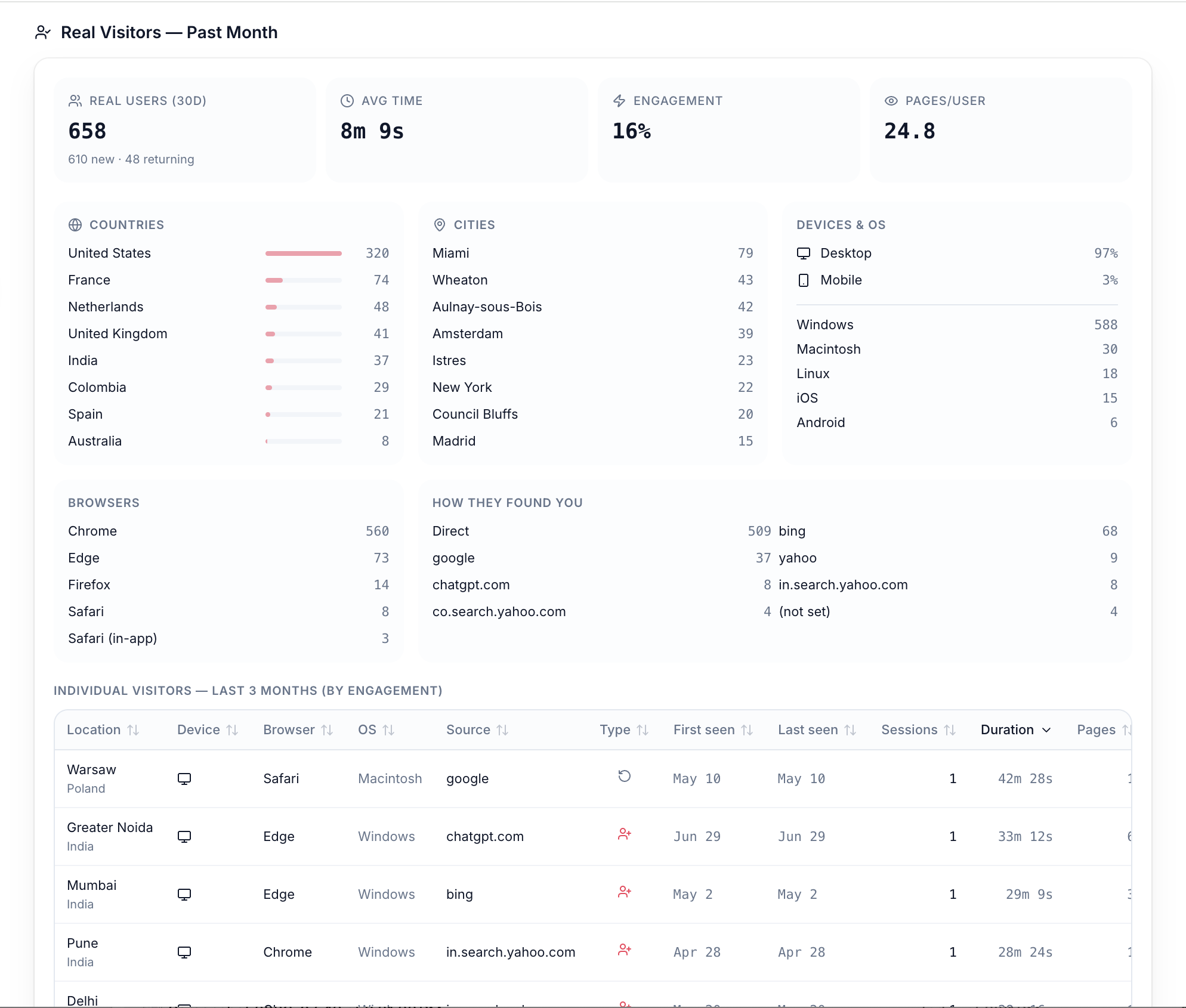The height and width of the screenshot is (1008, 1186).
Task: Click co.search.yahoo.com source entry
Action: tap(499, 611)
